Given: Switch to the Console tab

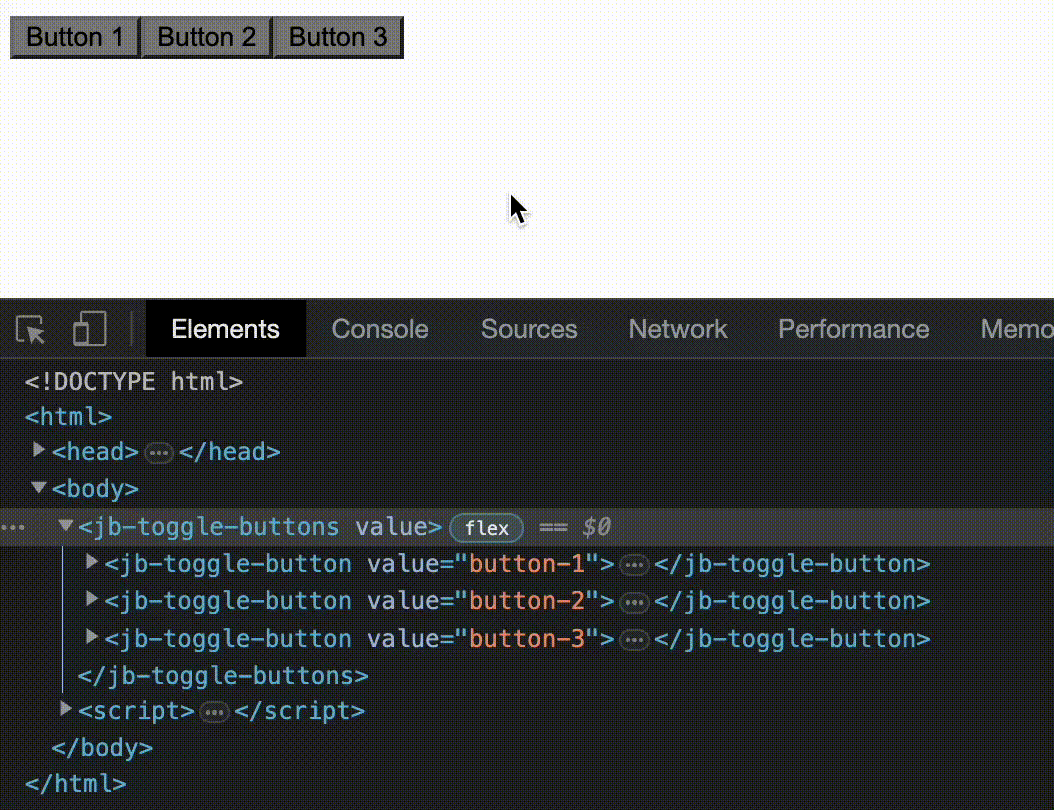Looking at the screenshot, I should (379, 329).
